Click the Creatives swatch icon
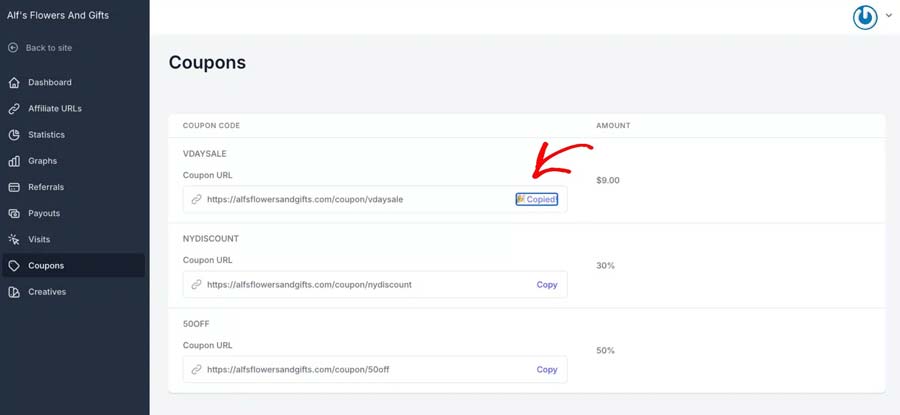The image size is (900, 415). (x=14, y=292)
